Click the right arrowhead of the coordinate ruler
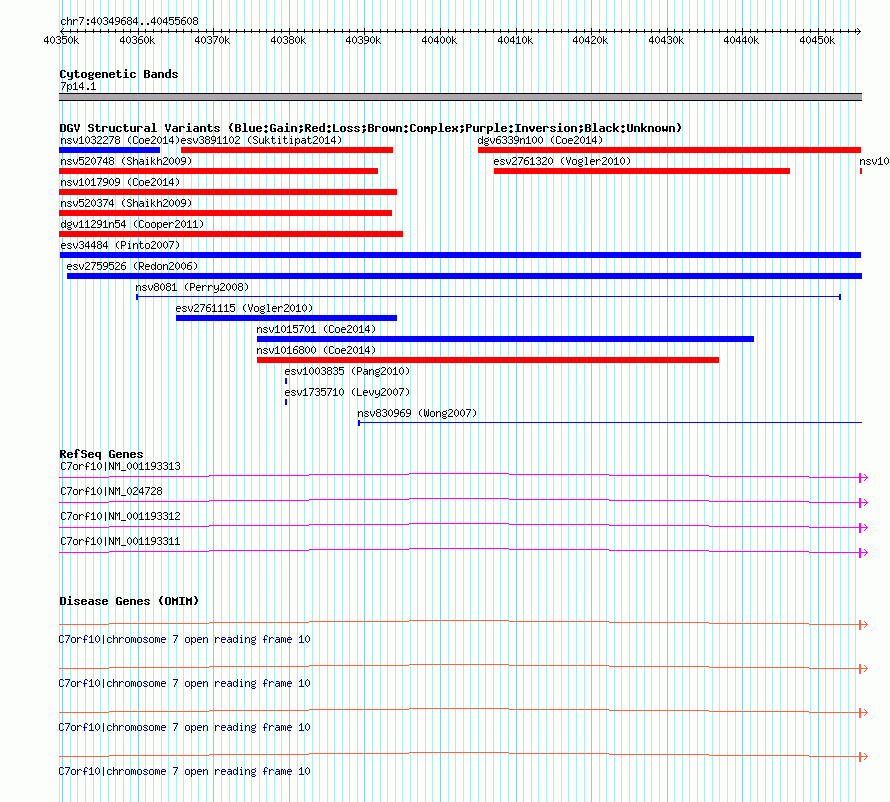Image resolution: width=890 pixels, height=802 pixels. 859,31
